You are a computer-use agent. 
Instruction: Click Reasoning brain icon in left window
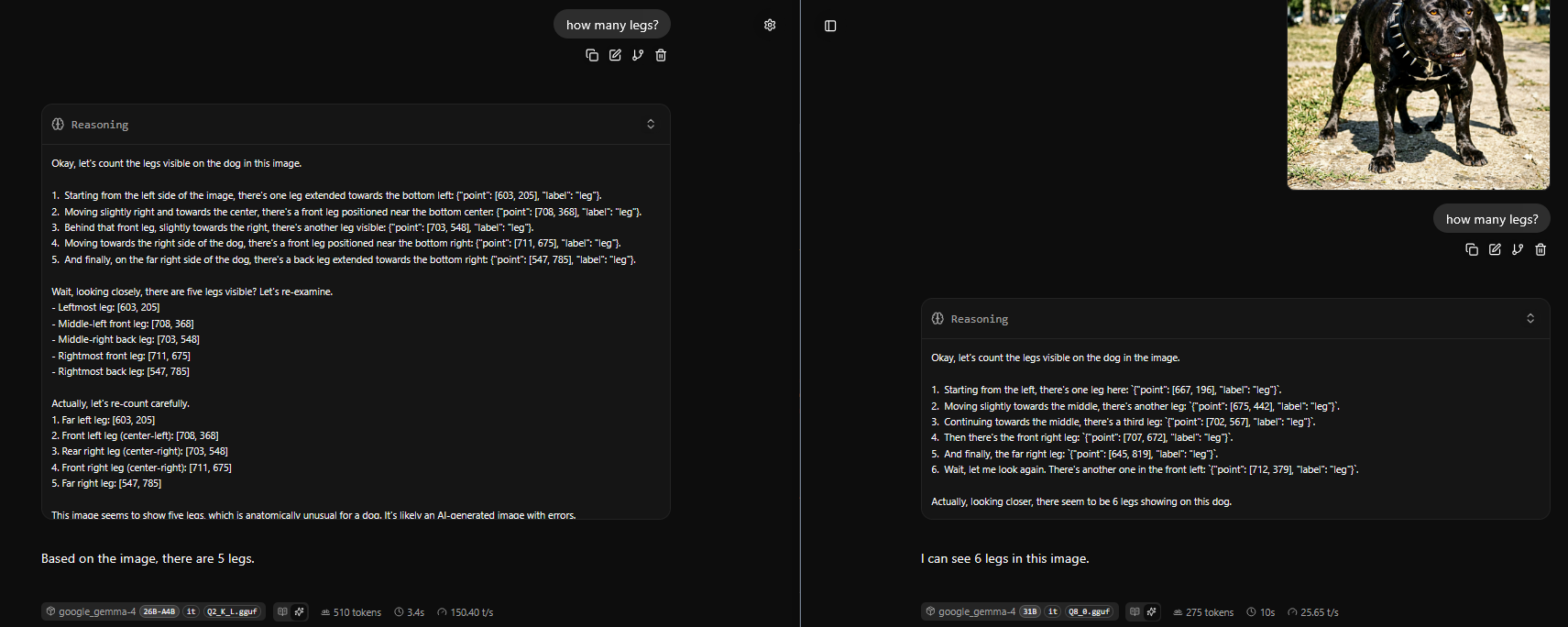58,124
